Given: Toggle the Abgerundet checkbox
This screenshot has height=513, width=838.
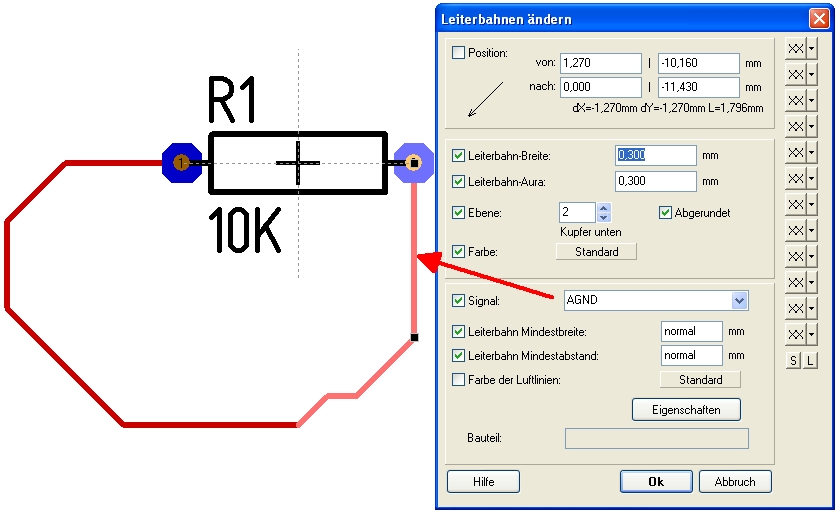Looking at the screenshot, I should tap(666, 212).
